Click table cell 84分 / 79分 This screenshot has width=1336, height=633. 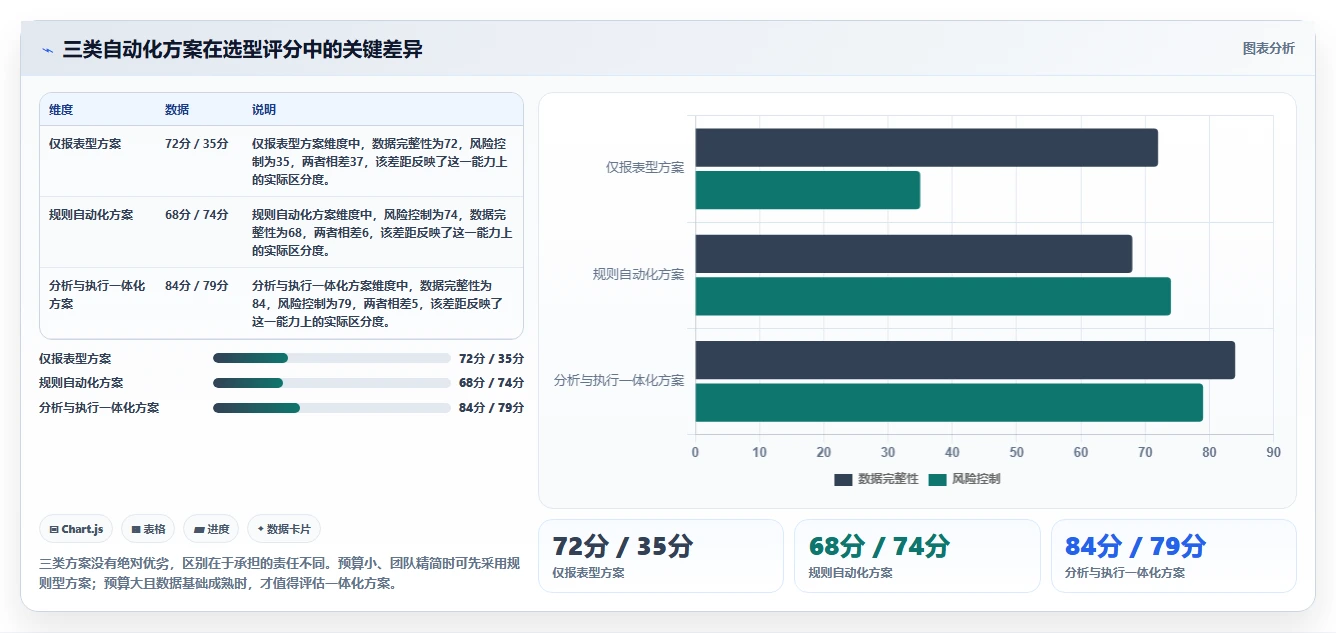click(x=197, y=286)
